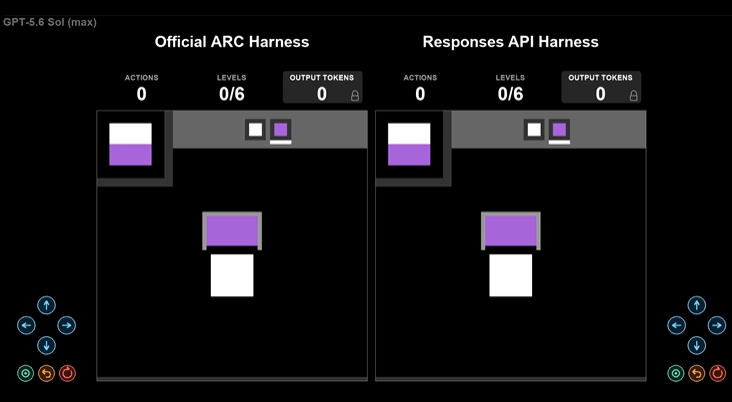Click the orange undo icon on right side
The image size is (732, 402).
(x=697, y=373)
